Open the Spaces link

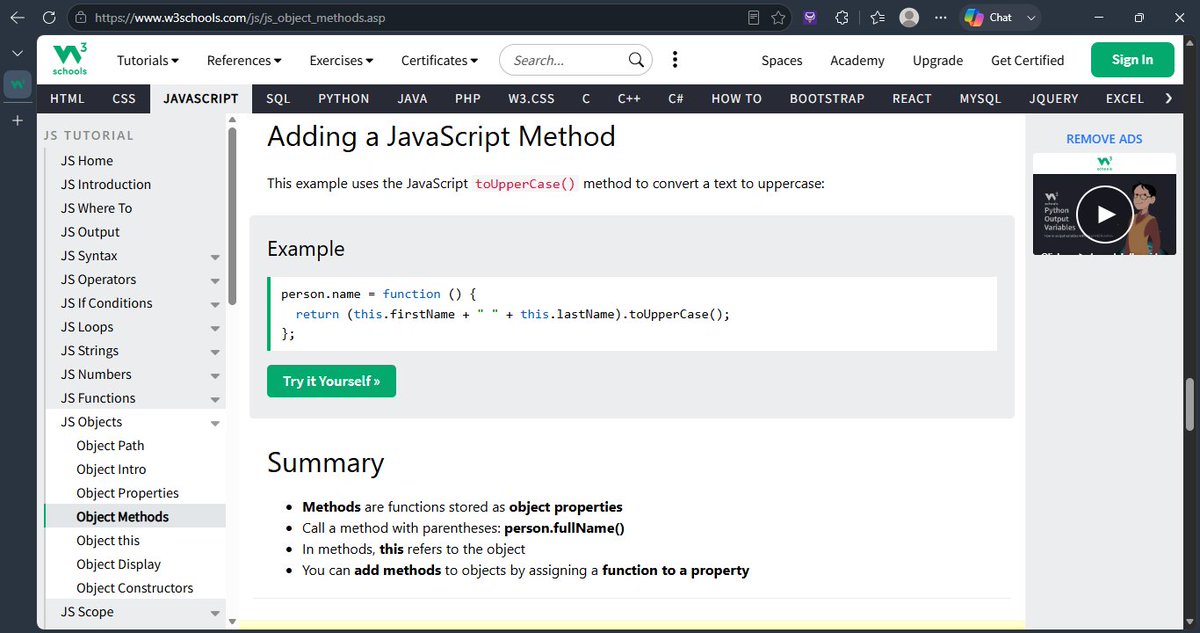pyautogui.click(x=782, y=60)
